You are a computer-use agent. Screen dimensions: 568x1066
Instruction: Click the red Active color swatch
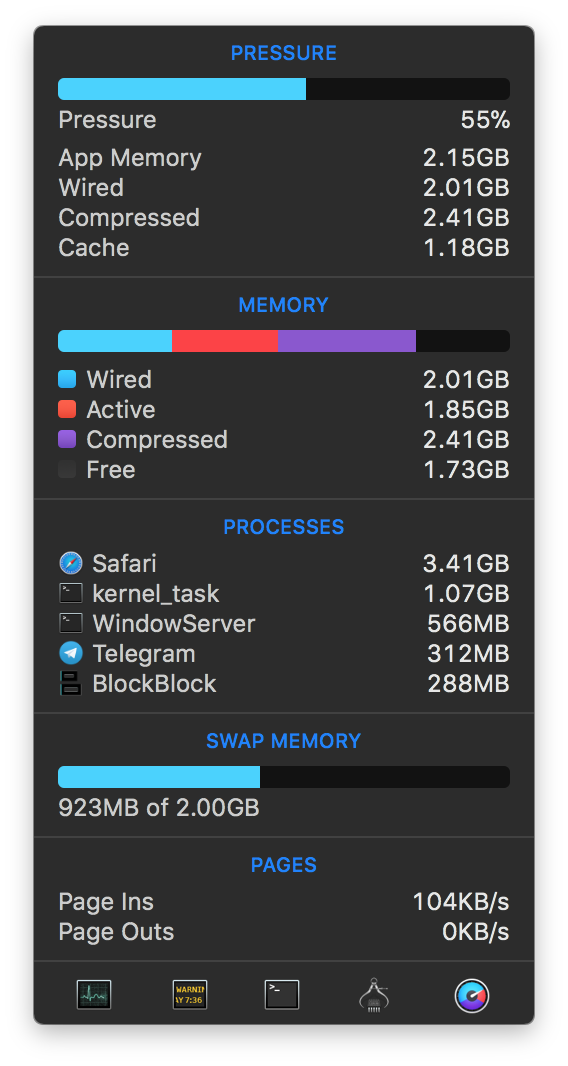[x=67, y=409]
